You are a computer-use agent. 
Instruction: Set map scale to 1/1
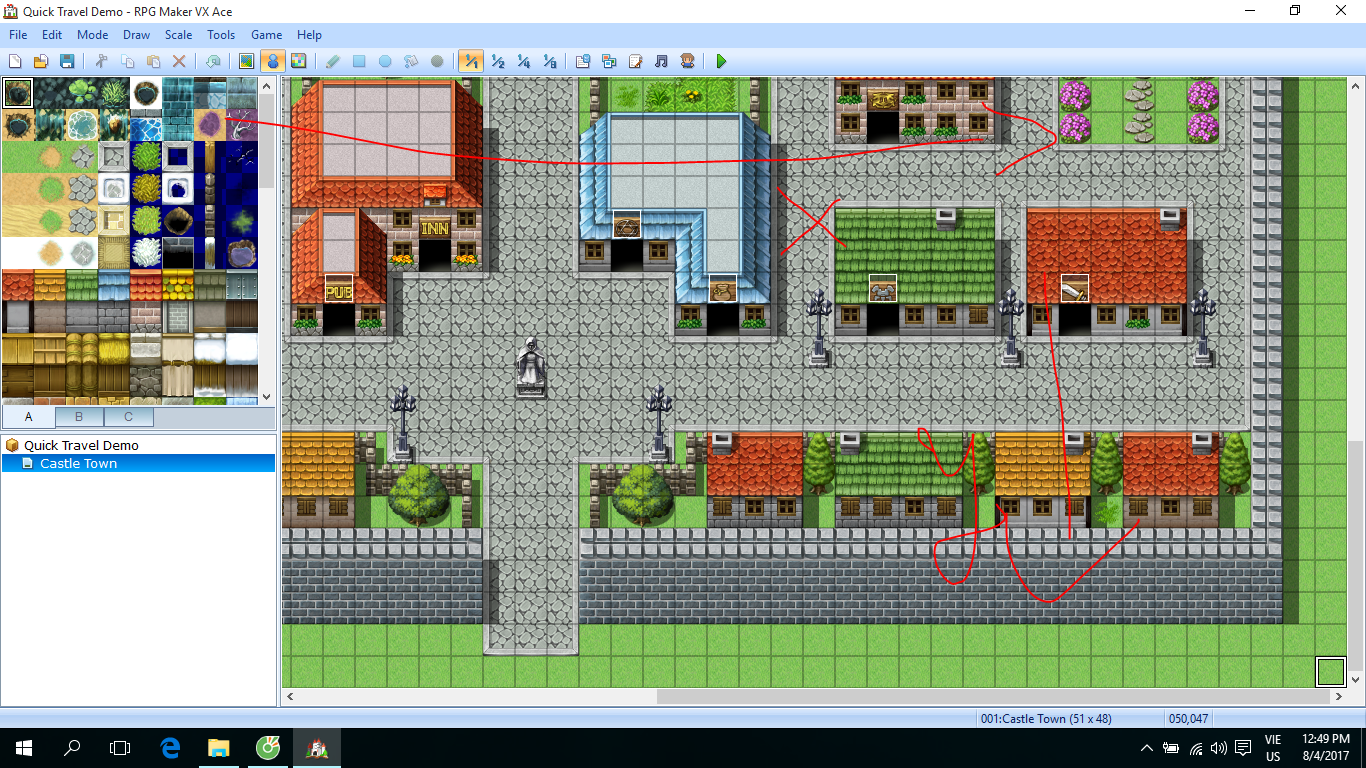point(471,61)
